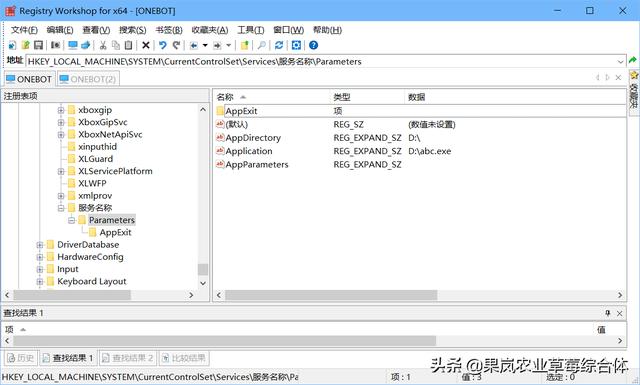
Task: Expand the XLServicePlatform tree node
Action: coord(61,171)
